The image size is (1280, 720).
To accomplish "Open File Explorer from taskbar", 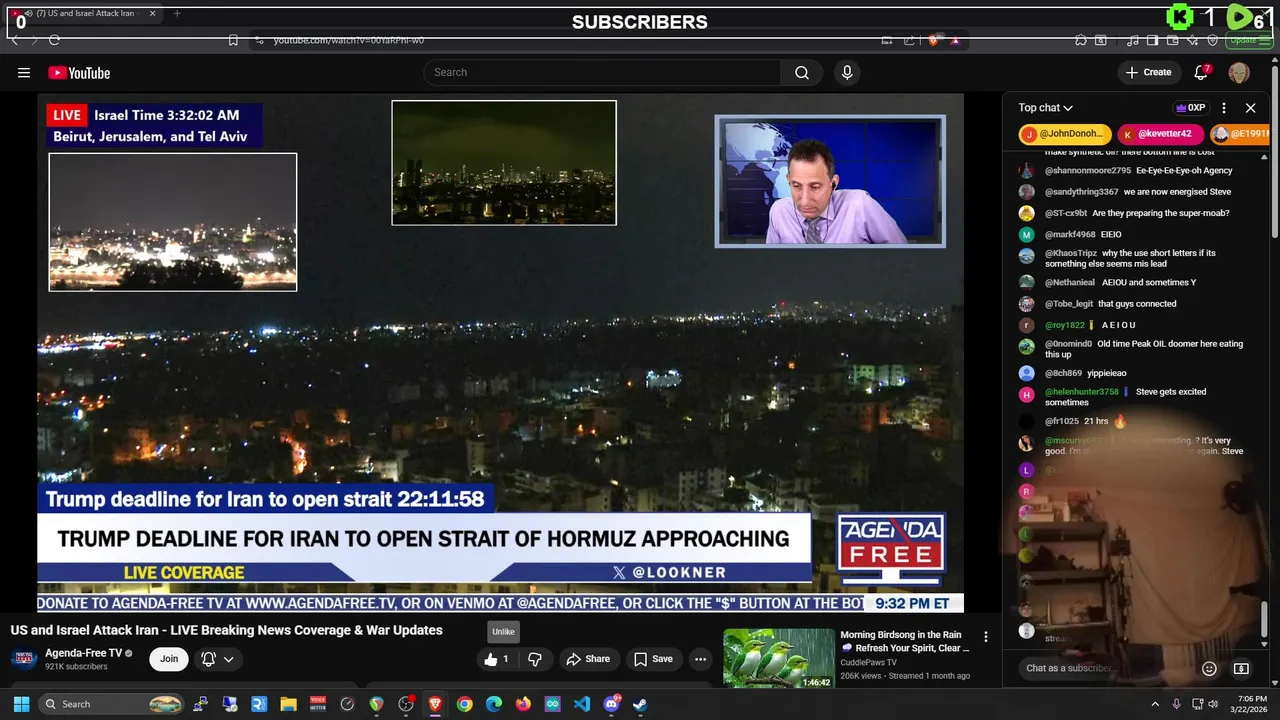I will 288,704.
